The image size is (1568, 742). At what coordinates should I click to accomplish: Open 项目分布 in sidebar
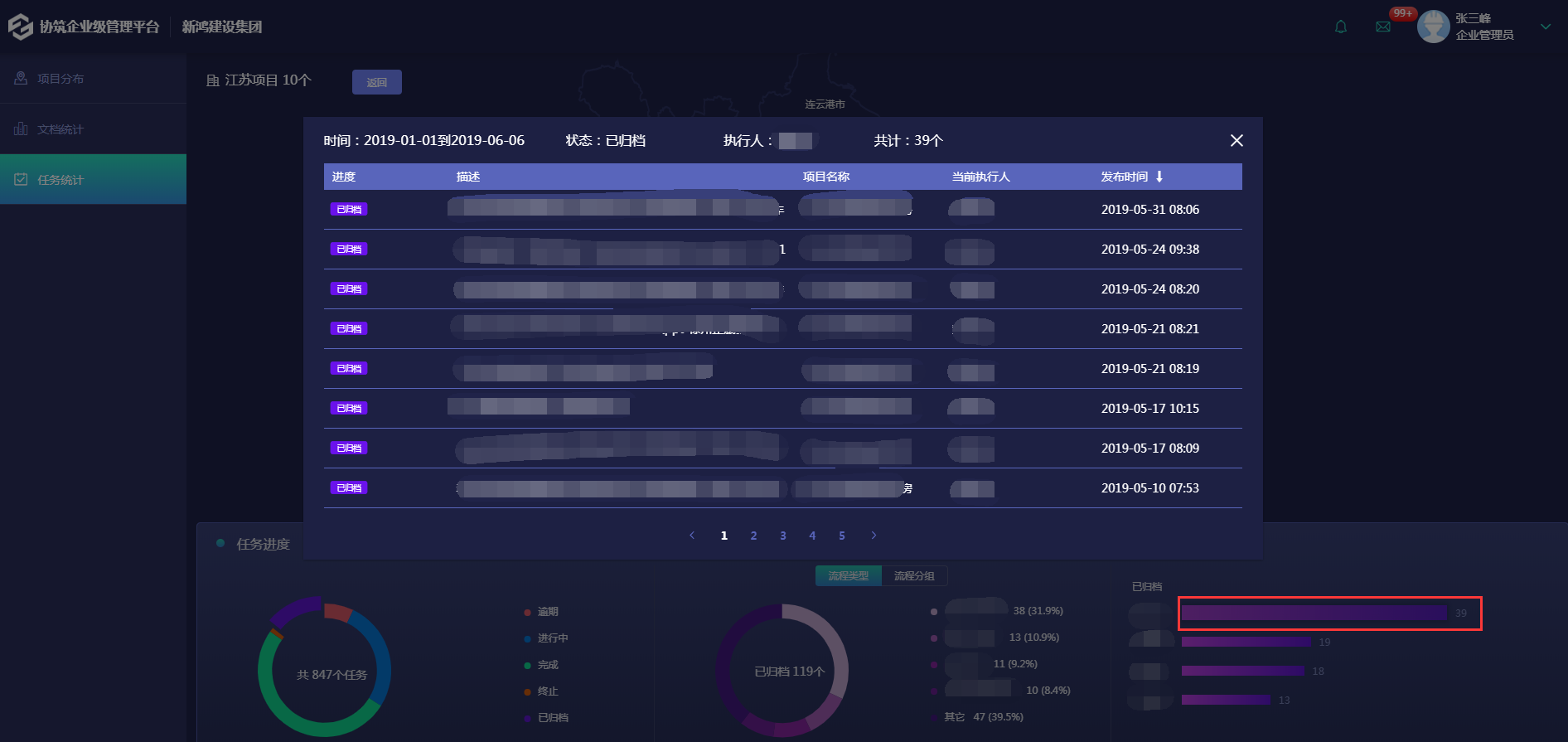coord(60,79)
